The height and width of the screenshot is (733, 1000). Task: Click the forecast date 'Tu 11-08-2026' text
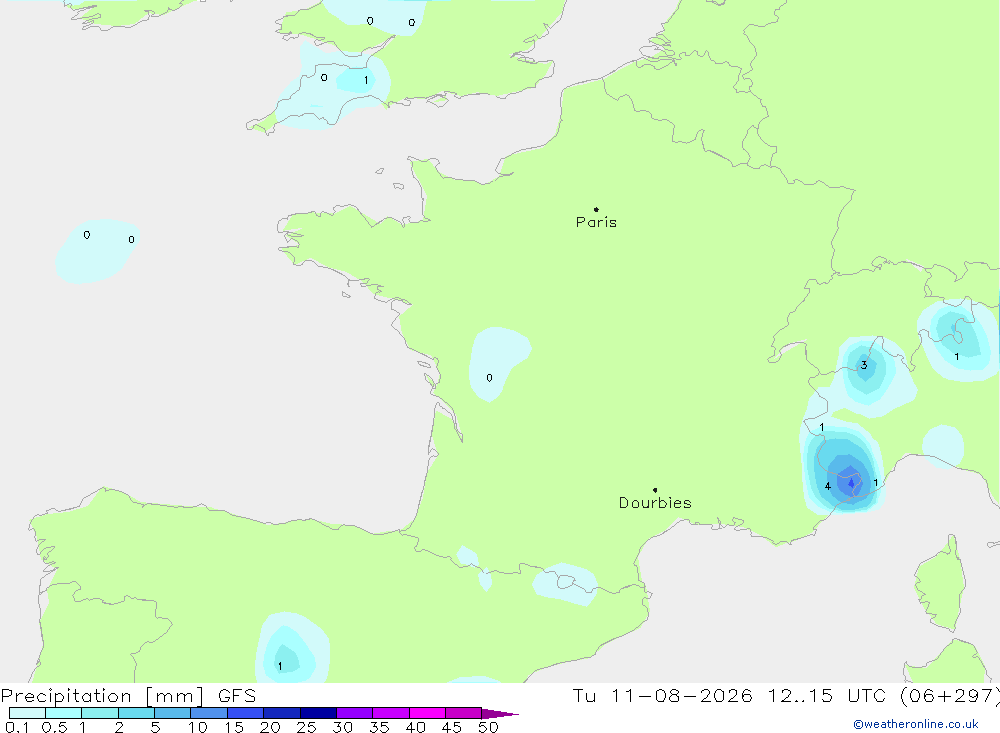(662, 695)
